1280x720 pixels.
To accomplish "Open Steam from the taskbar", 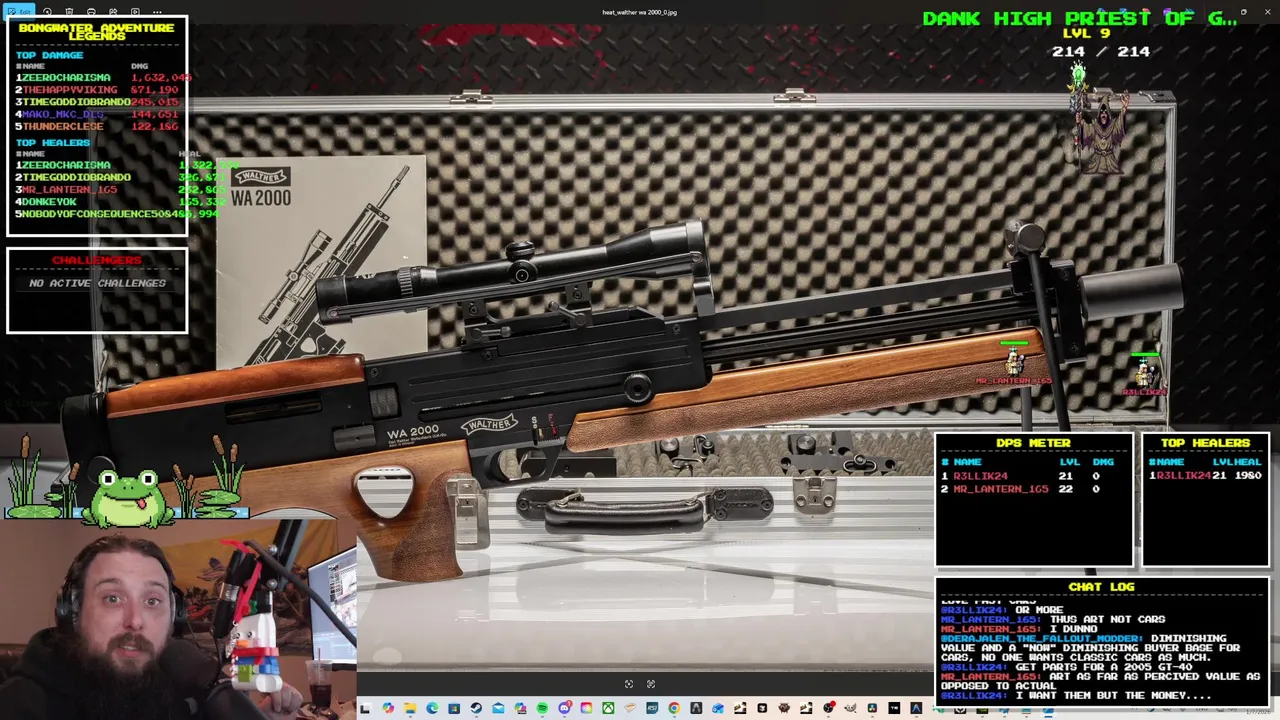I will click(476, 709).
